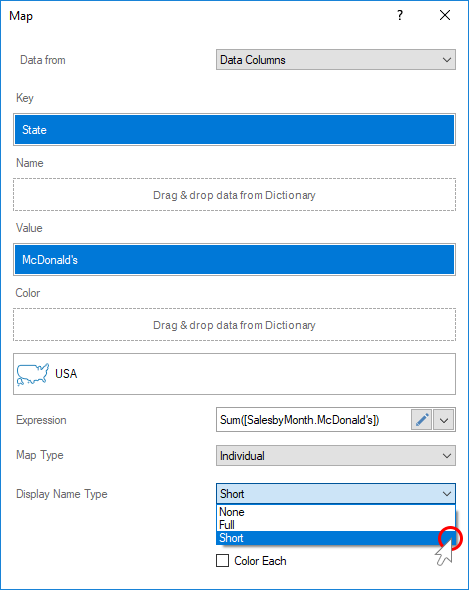Screen dimensions: 469x590
Task: Click the Name drop data area
Action: point(234,195)
